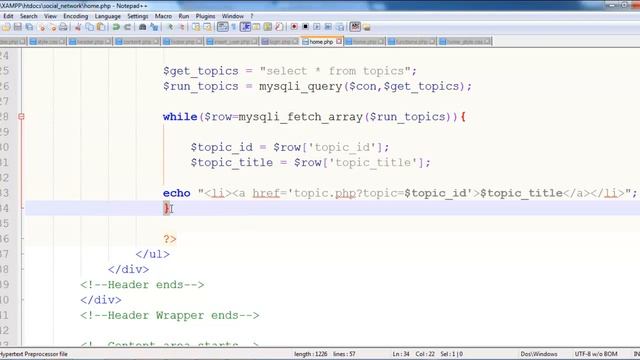Switch to the login.php tab
The width and height of the screenshot is (640, 360).
pos(280,42)
